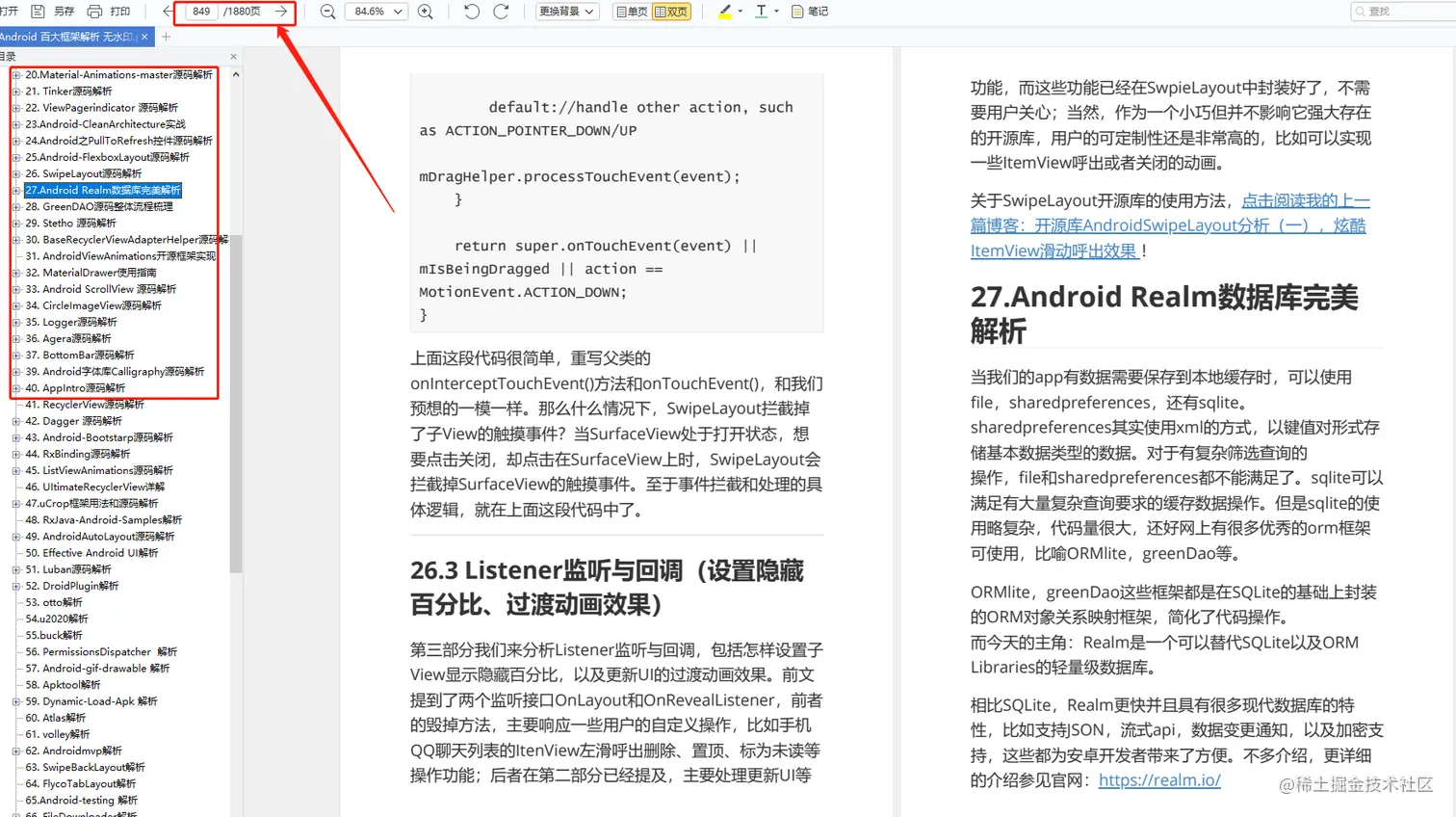Open link 点击阅读我的上一篇博客 about AndroidSwipeLayout

point(1169,225)
